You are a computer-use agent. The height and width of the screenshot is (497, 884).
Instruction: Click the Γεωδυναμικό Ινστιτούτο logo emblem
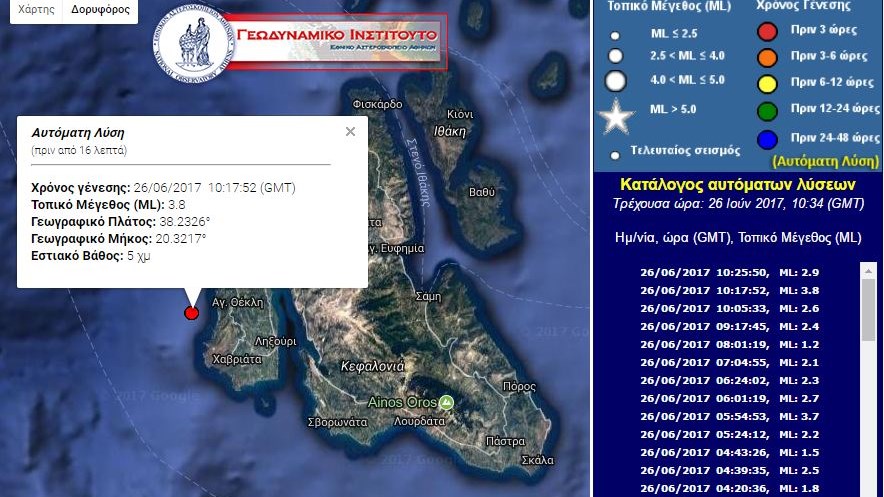coord(195,44)
